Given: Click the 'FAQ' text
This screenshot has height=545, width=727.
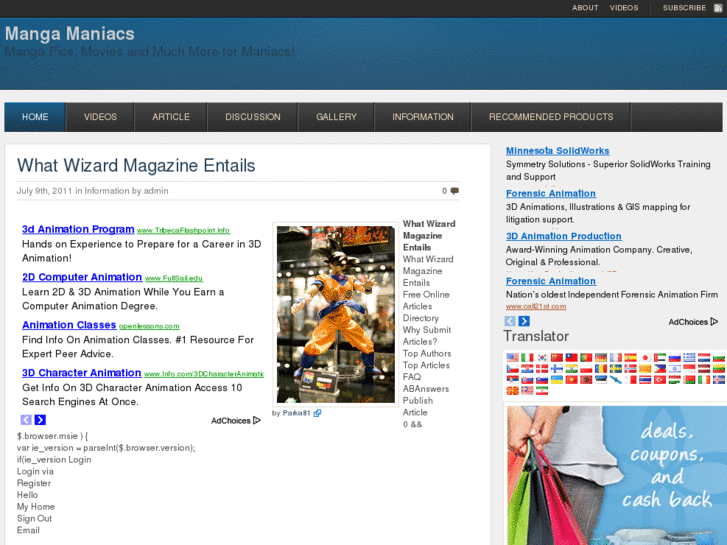Looking at the screenshot, I should pos(412,377).
